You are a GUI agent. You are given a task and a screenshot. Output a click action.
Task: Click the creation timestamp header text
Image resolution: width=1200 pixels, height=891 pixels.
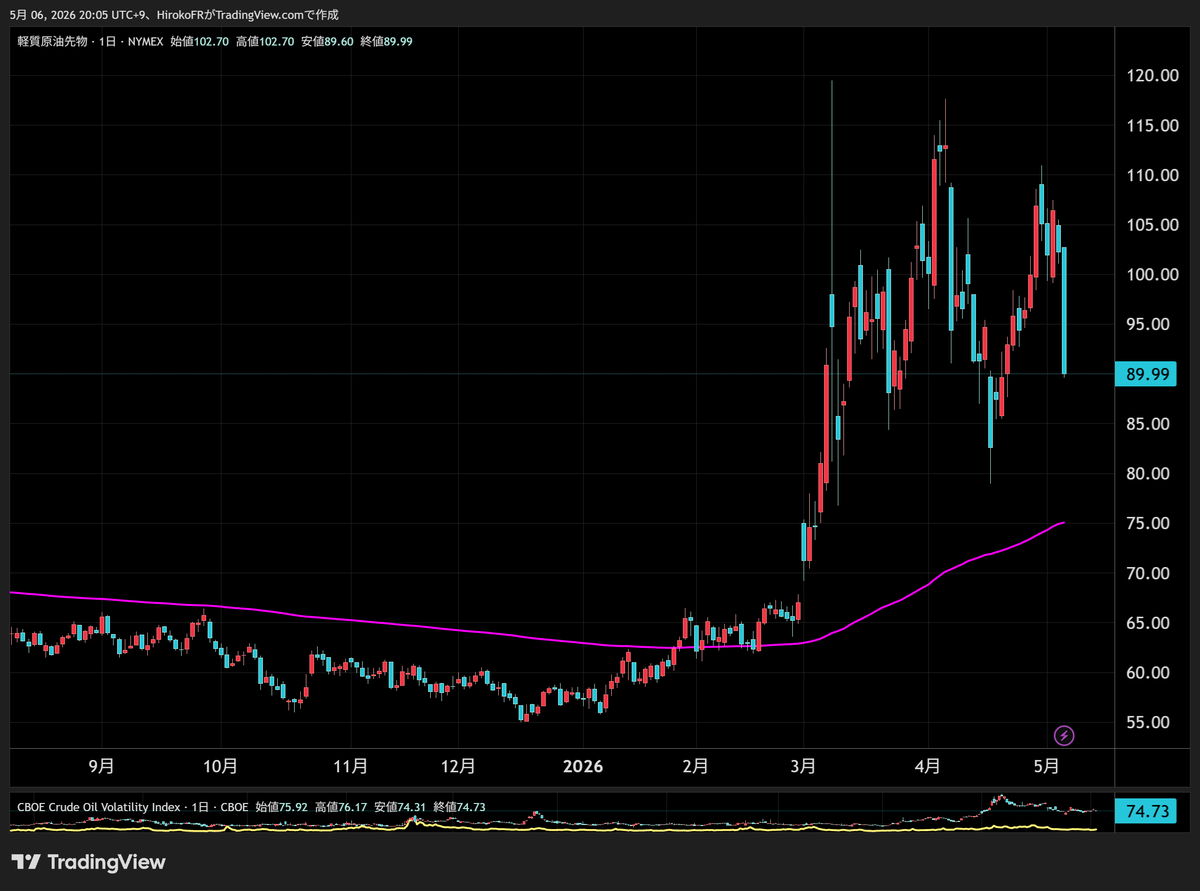(x=174, y=14)
